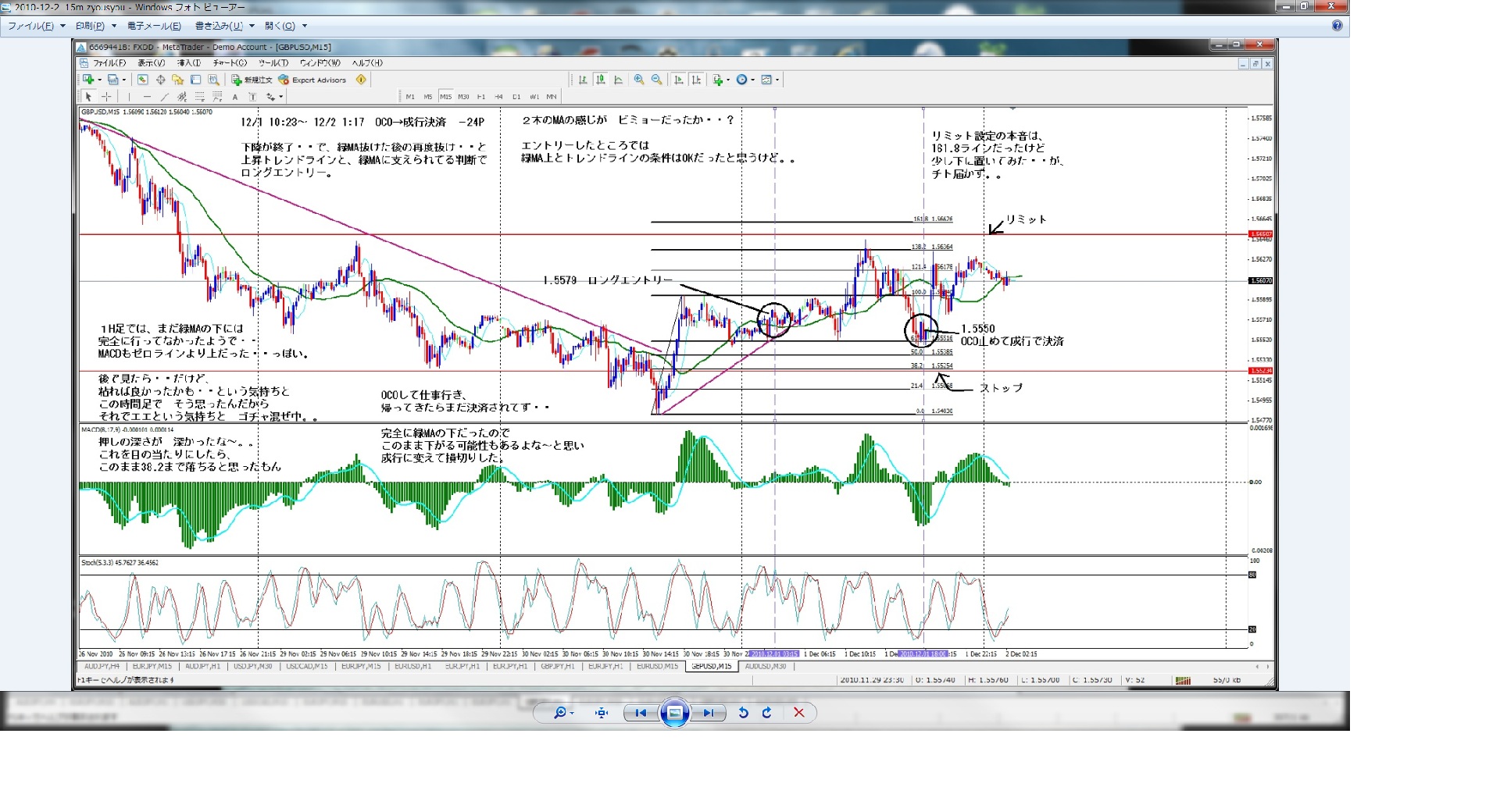Select the vertical line drawing tool
This screenshot has height=812, width=1500.
pos(129,97)
